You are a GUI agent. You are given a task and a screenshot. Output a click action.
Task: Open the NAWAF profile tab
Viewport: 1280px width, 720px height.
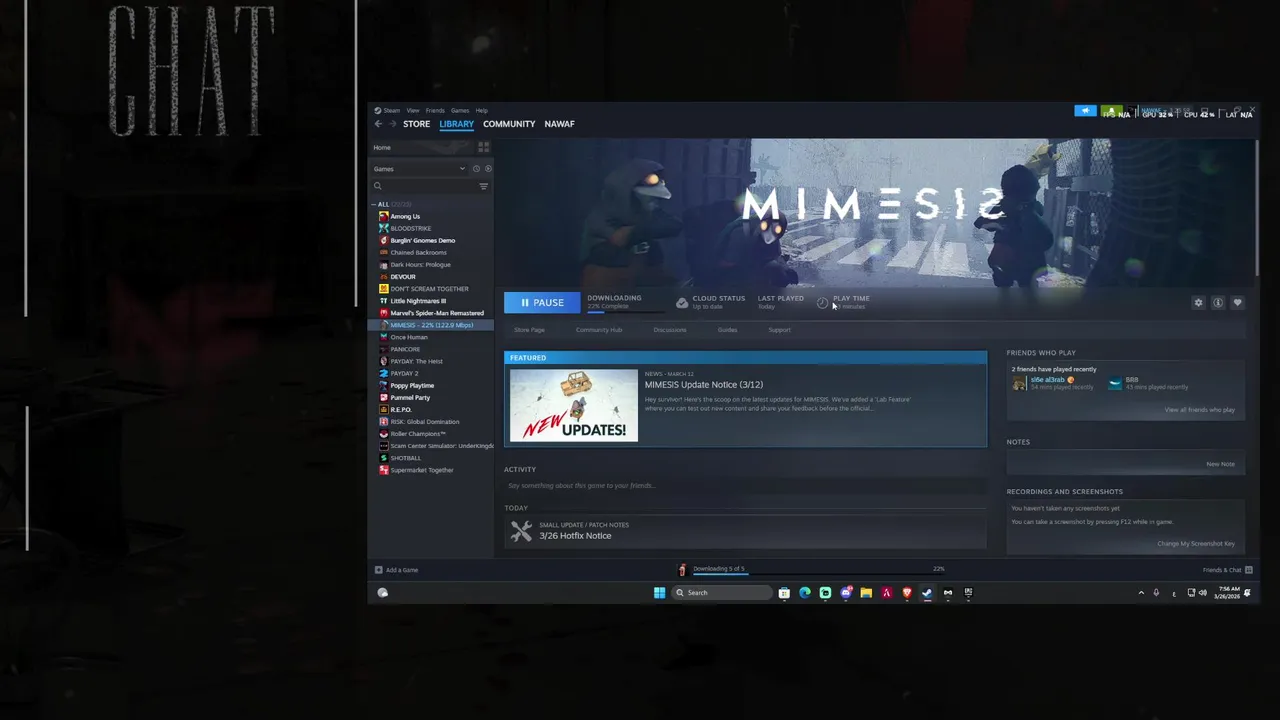(x=559, y=124)
